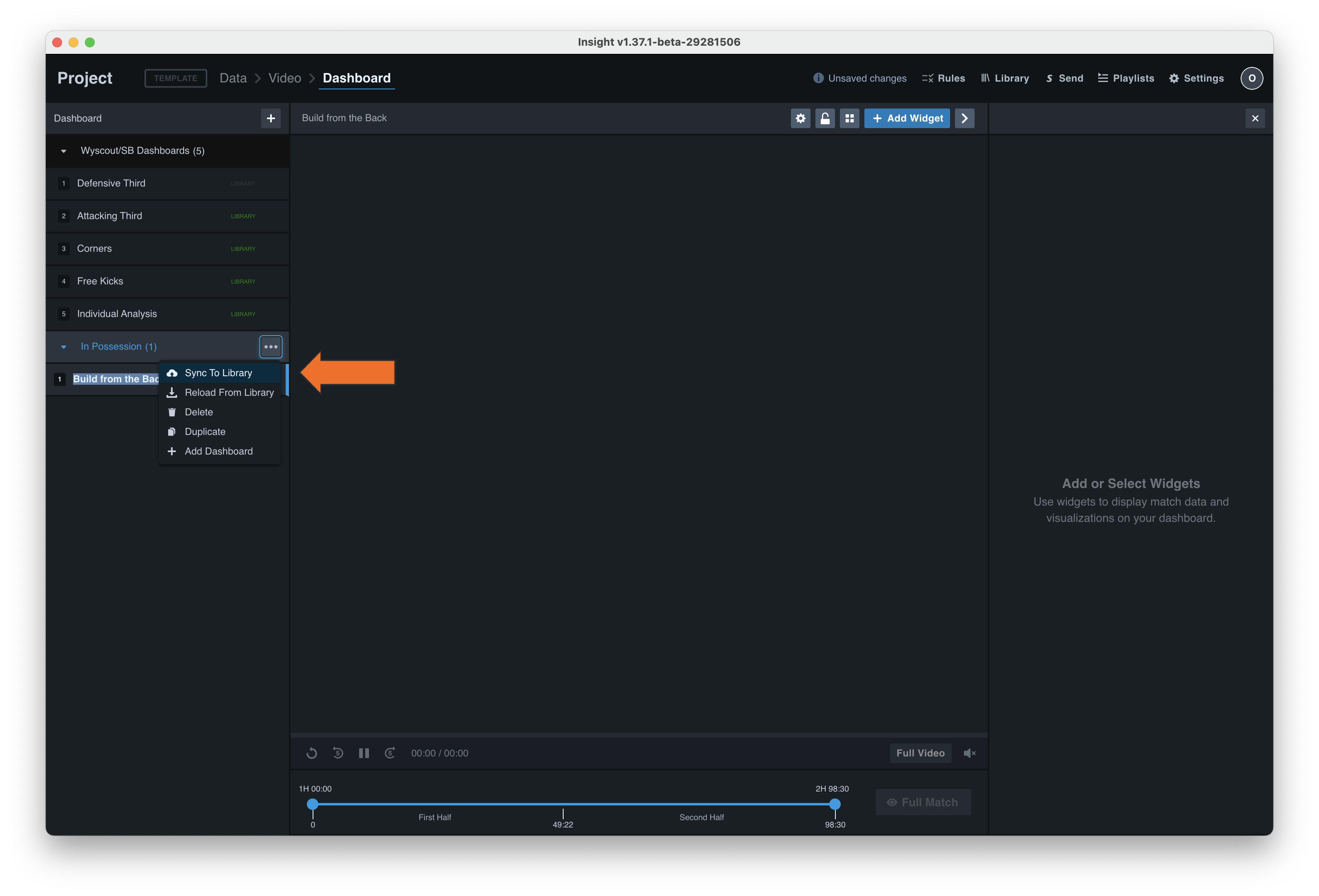This screenshot has height=896, width=1319.
Task: Click the Full Video button
Action: pos(920,753)
